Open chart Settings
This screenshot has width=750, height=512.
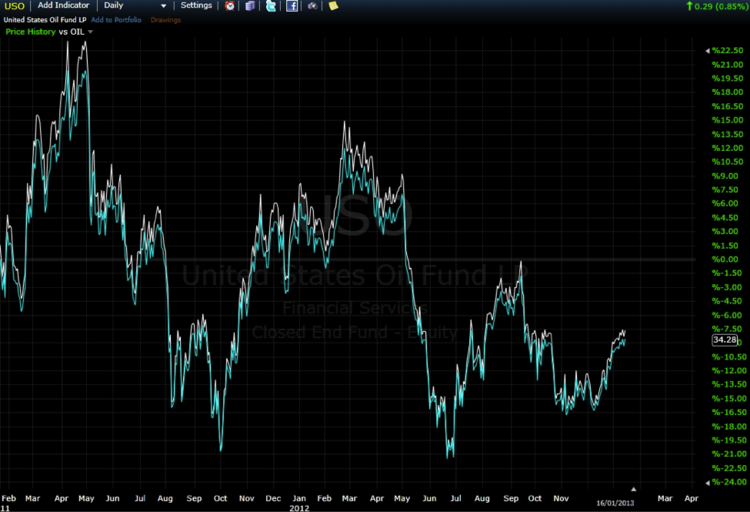point(196,5)
